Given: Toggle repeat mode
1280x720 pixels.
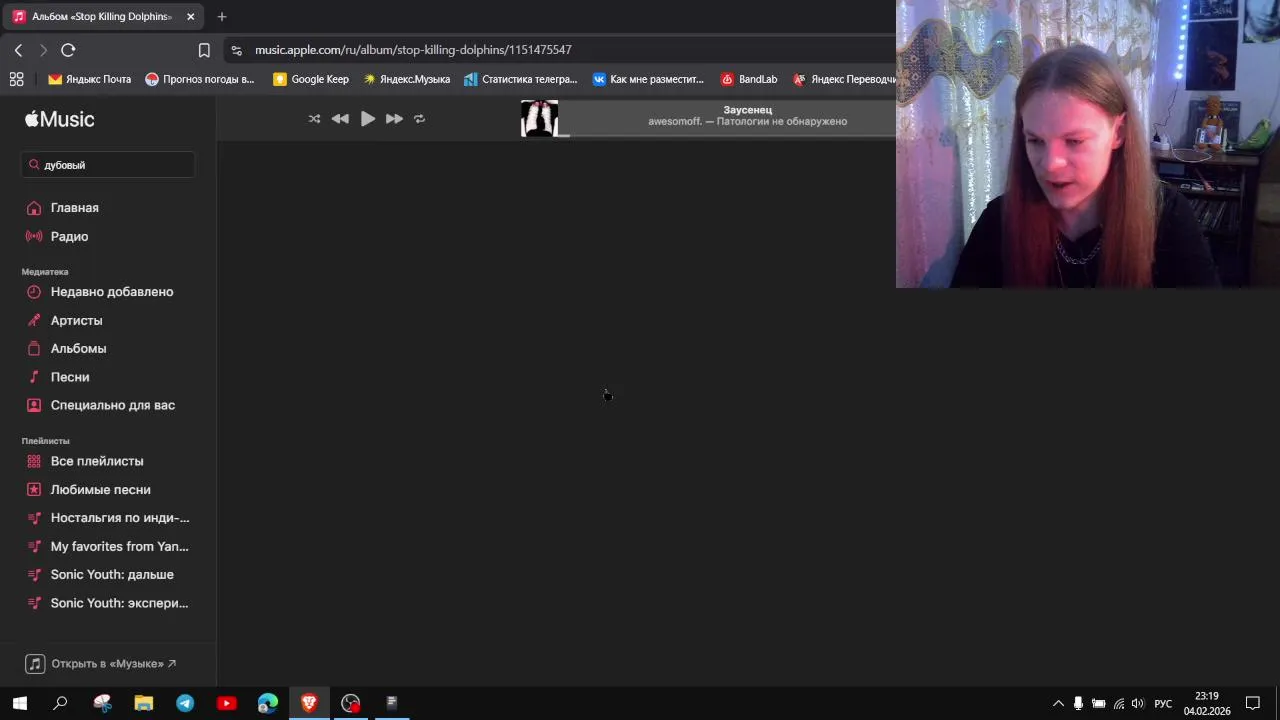Looking at the screenshot, I should 420,119.
